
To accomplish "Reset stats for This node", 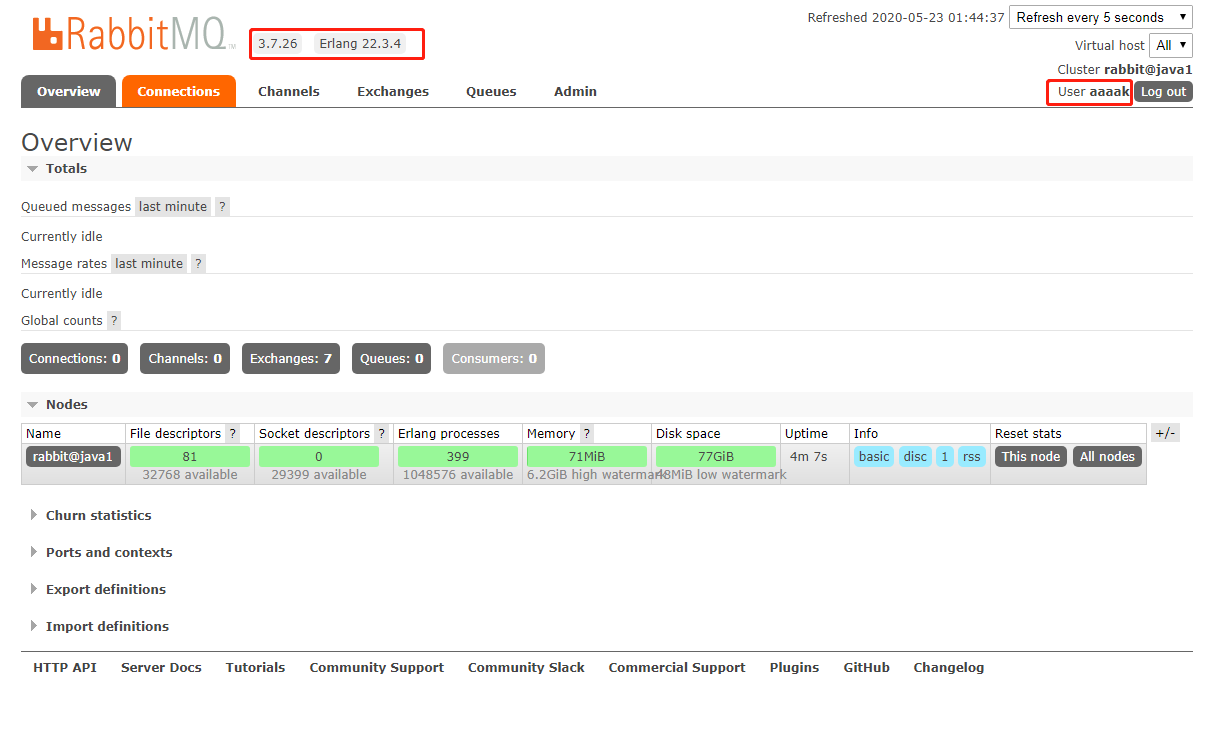I will point(1031,456).
